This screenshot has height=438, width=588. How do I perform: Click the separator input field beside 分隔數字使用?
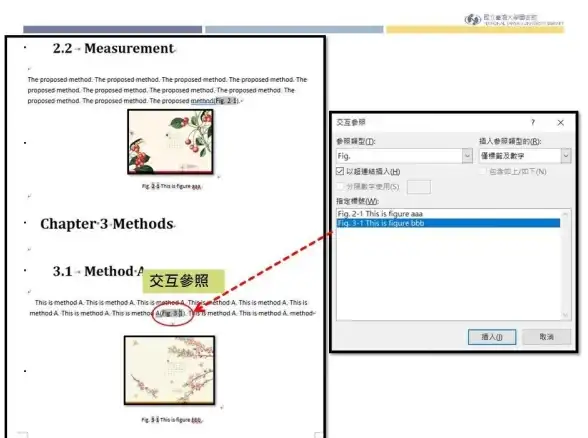pos(418,187)
